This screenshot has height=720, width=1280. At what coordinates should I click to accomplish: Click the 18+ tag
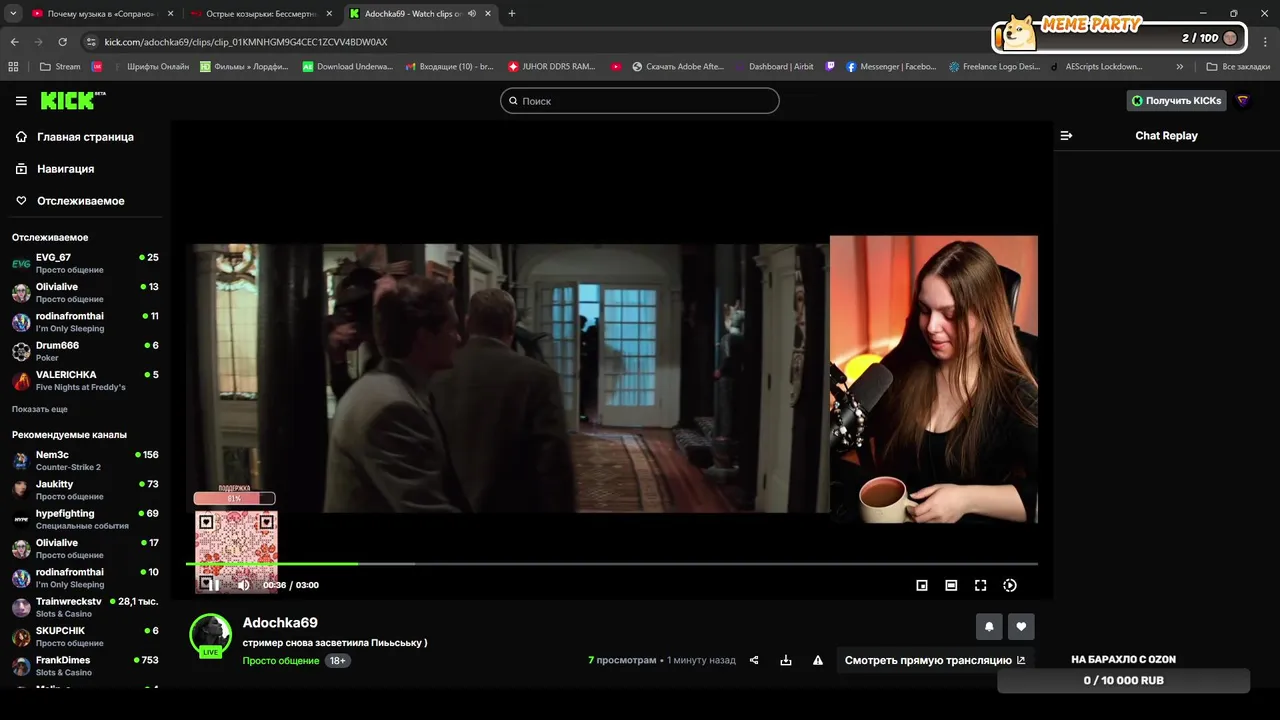click(x=338, y=661)
